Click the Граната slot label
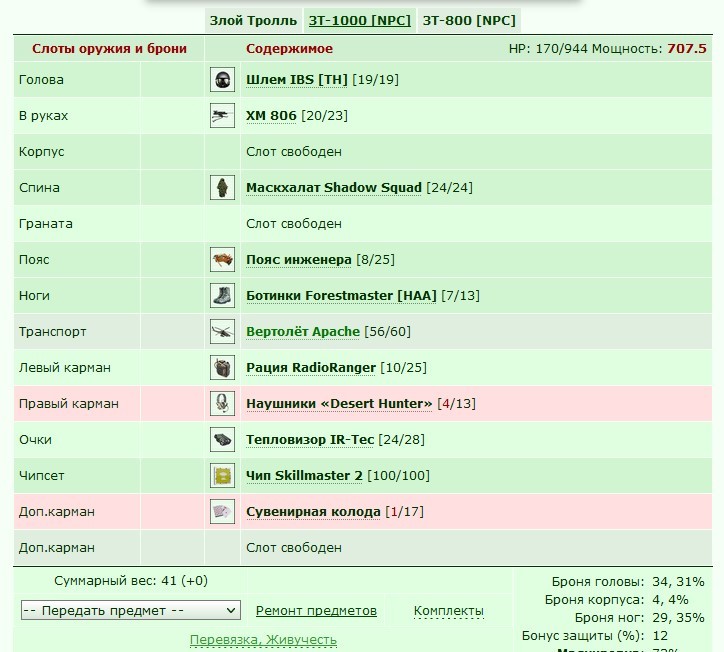This screenshot has width=724, height=652. (x=46, y=224)
